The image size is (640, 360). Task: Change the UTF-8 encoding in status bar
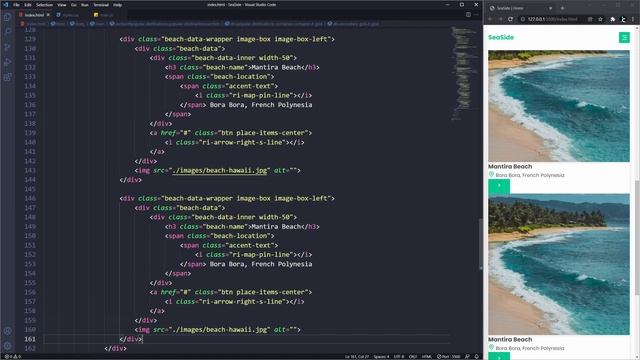pyautogui.click(x=398, y=357)
